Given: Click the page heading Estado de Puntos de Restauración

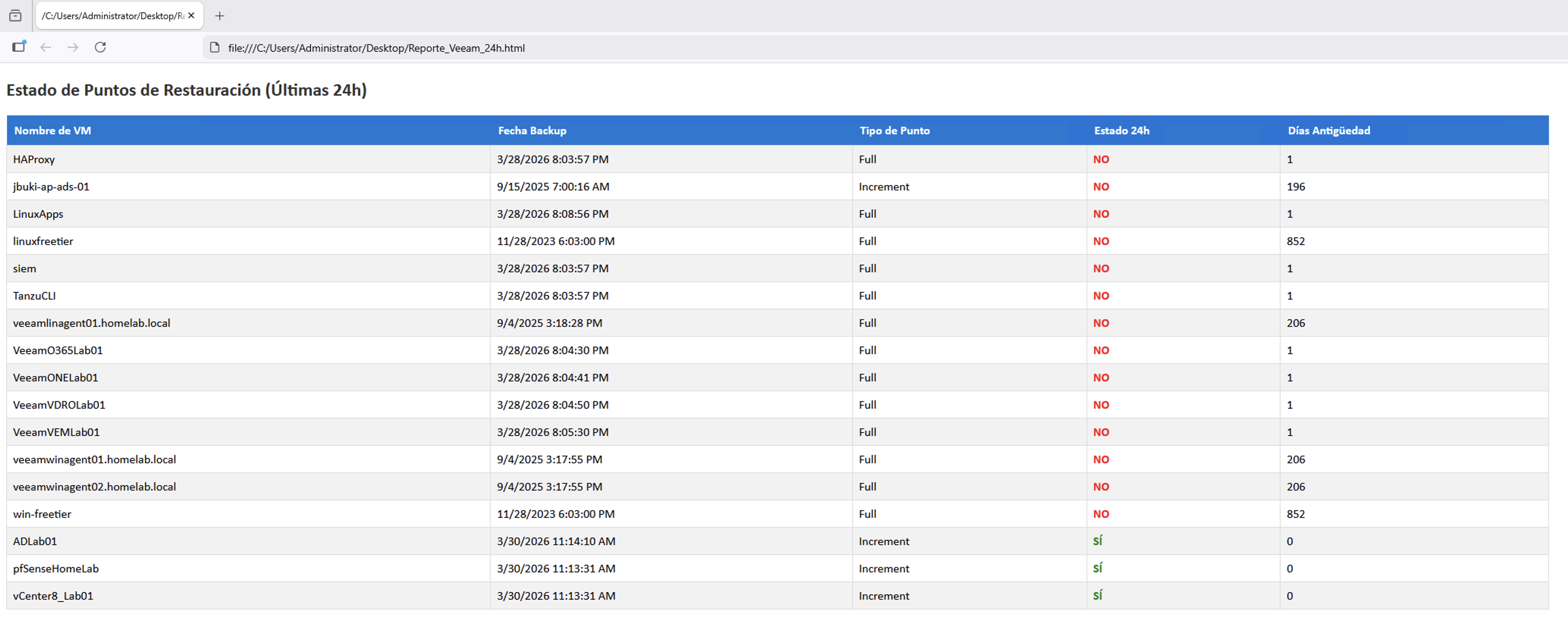Looking at the screenshot, I should tap(186, 90).
